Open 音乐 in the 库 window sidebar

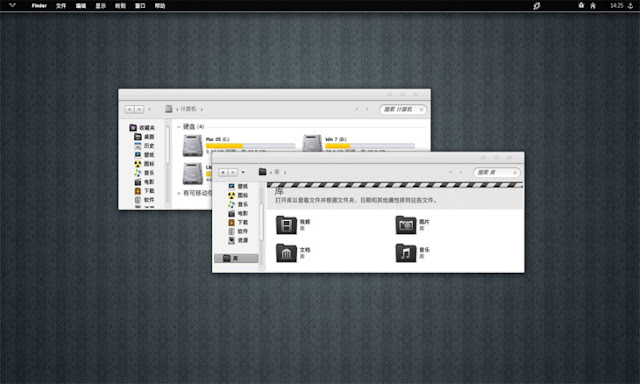(x=238, y=204)
